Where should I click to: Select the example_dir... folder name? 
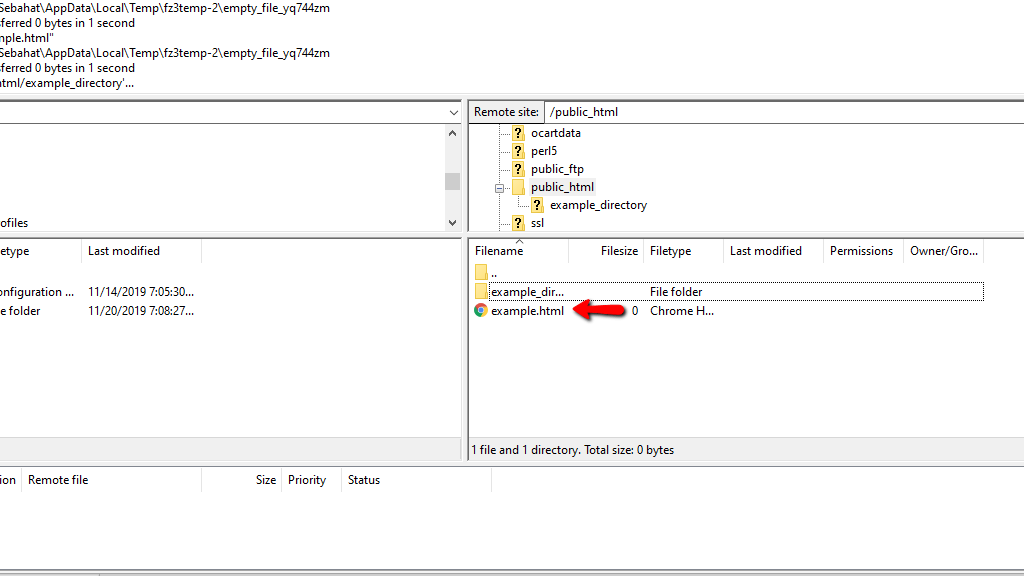pos(527,292)
